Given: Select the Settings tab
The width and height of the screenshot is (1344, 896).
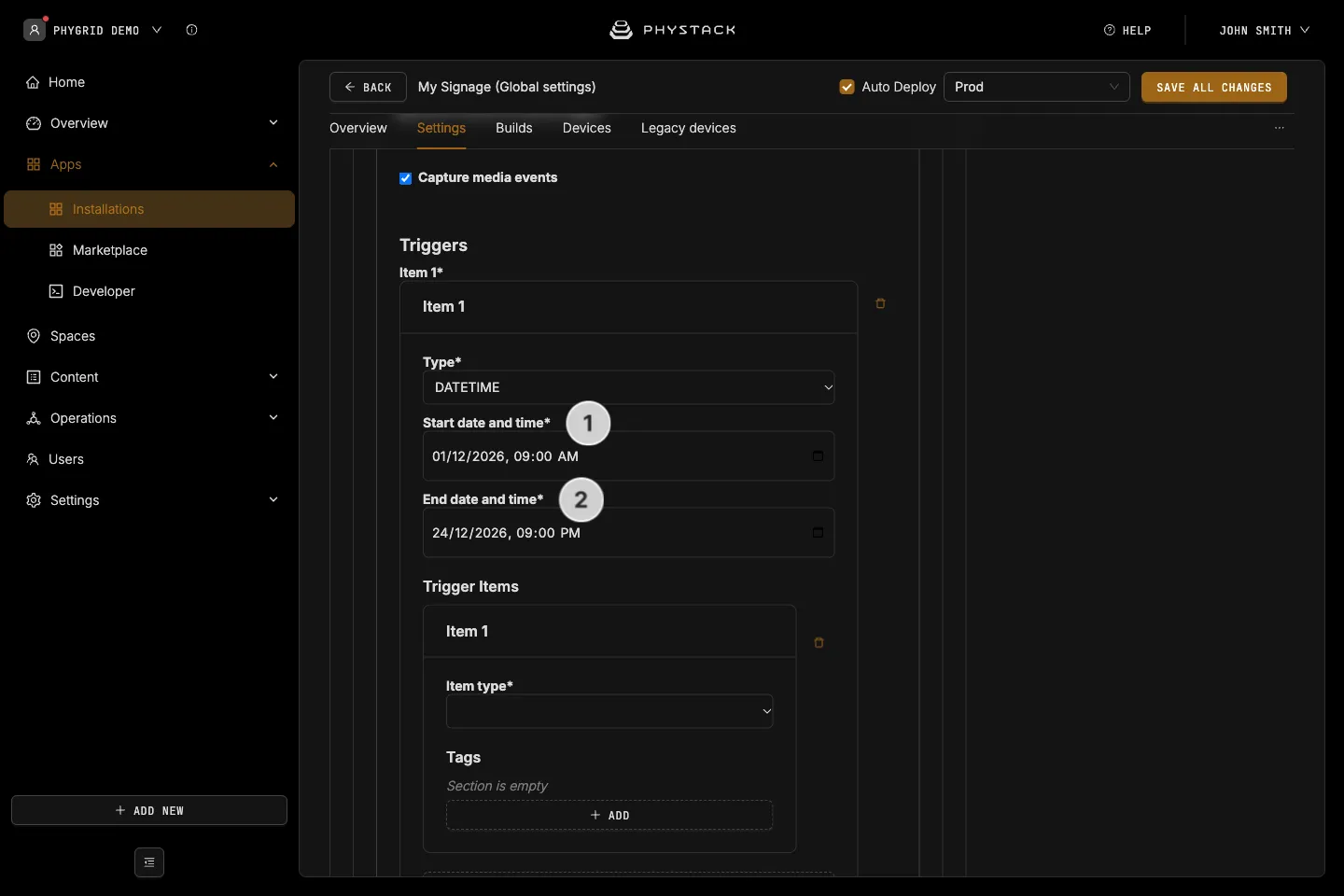Looking at the screenshot, I should point(441,128).
